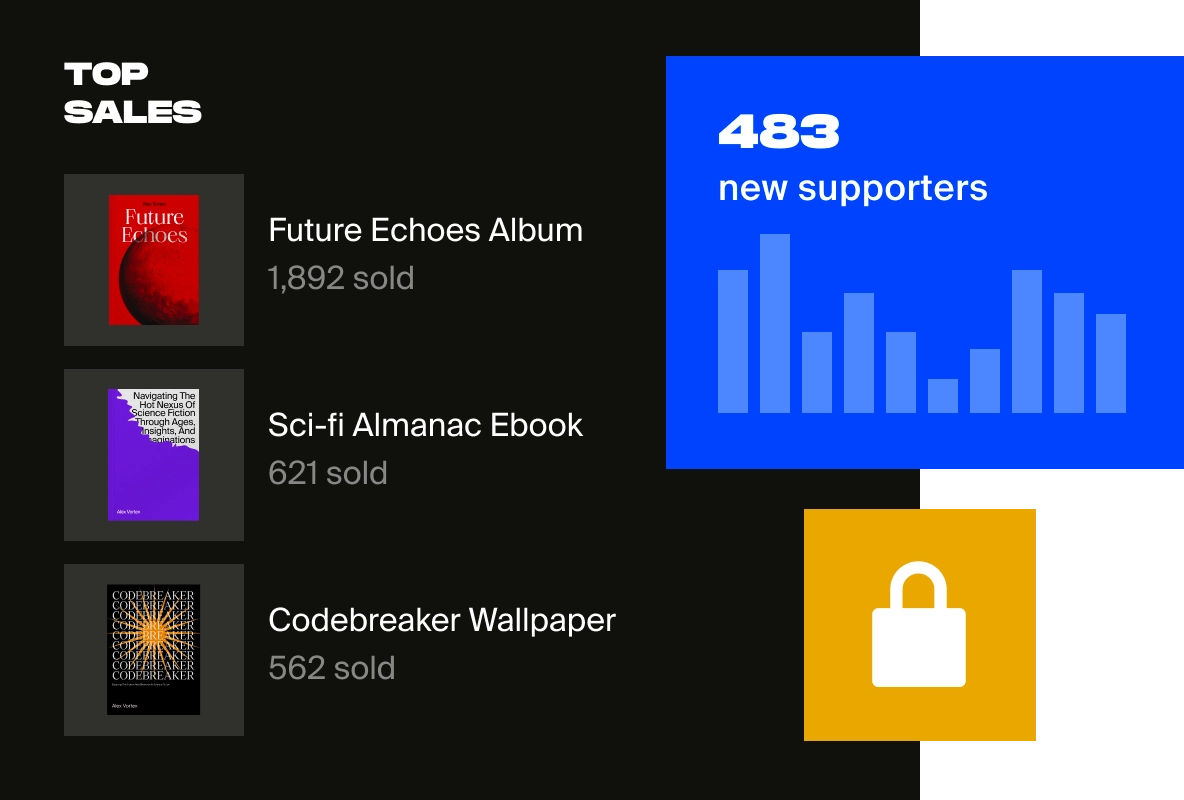Select the Sci-fi Almanac Ebook title
This screenshot has width=1184, height=800.
425,425
